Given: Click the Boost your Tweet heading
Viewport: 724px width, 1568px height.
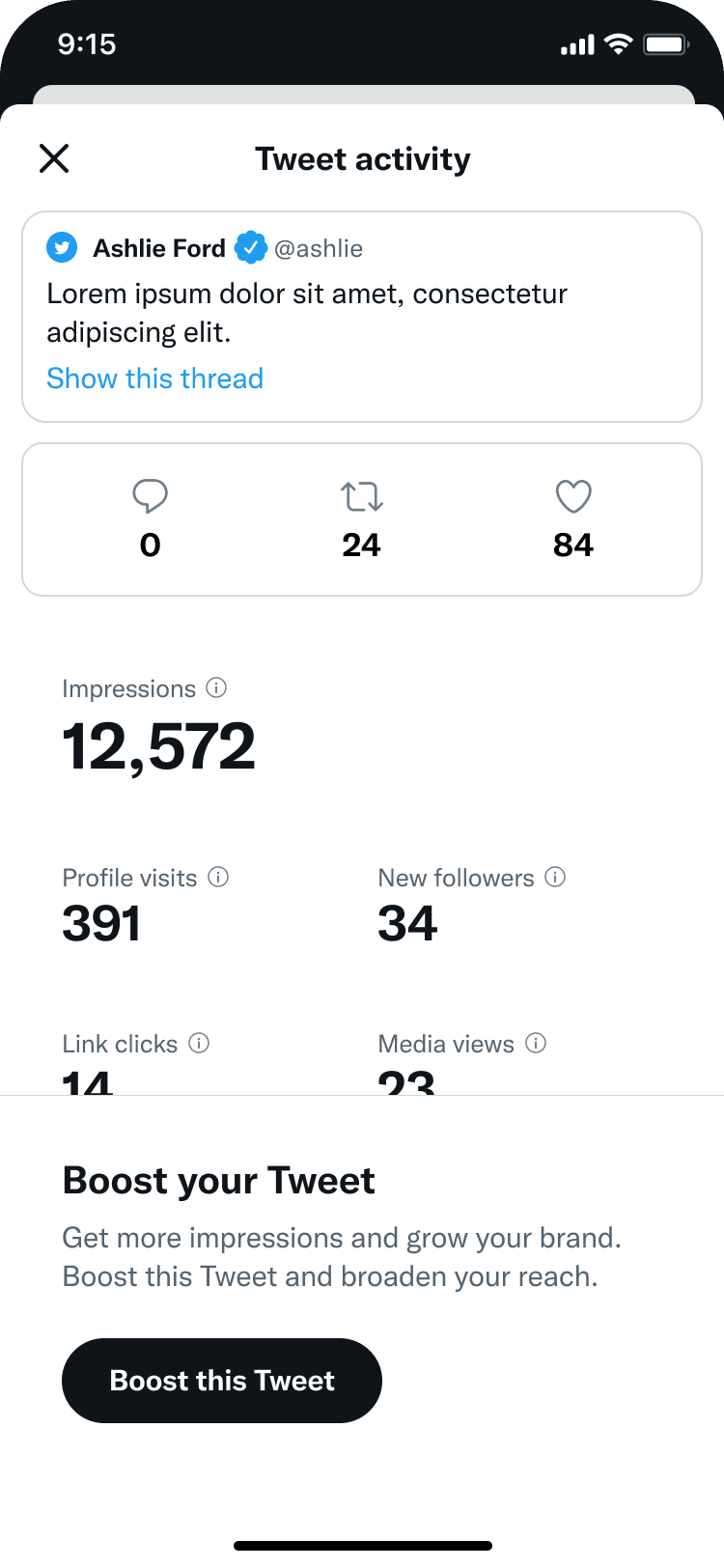Looking at the screenshot, I should point(218,1179).
